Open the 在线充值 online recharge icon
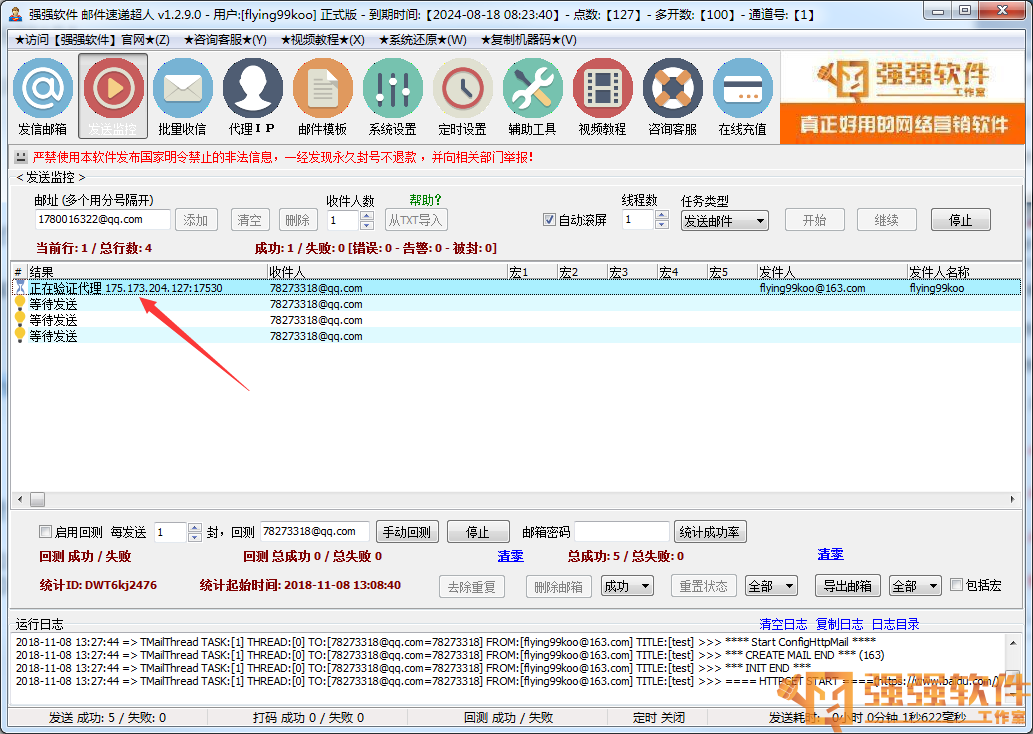1033x734 pixels. click(x=742, y=97)
